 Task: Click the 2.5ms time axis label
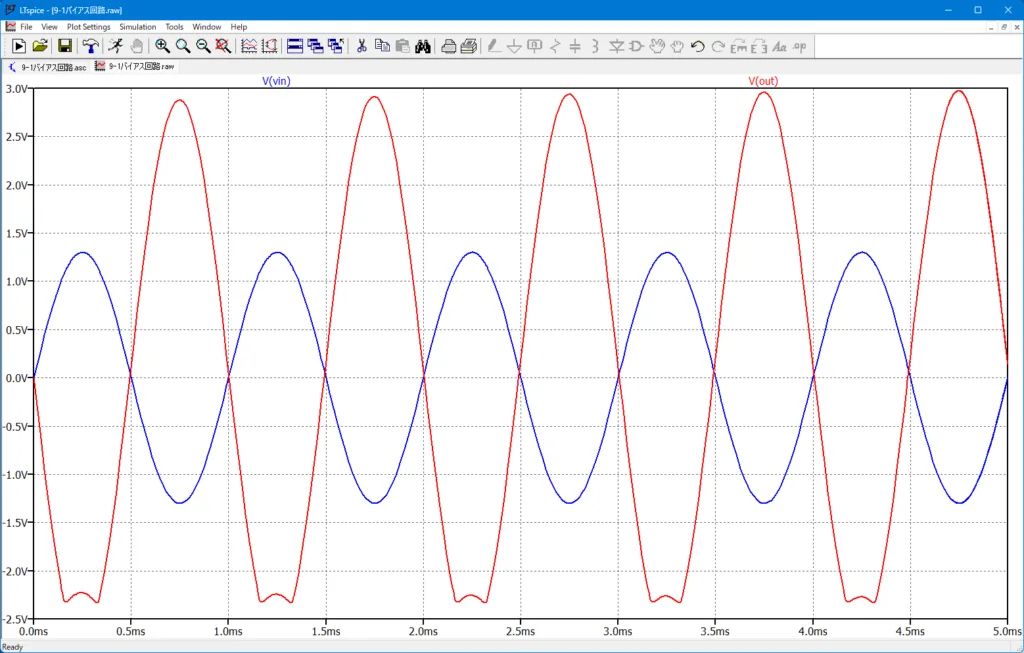[520, 631]
